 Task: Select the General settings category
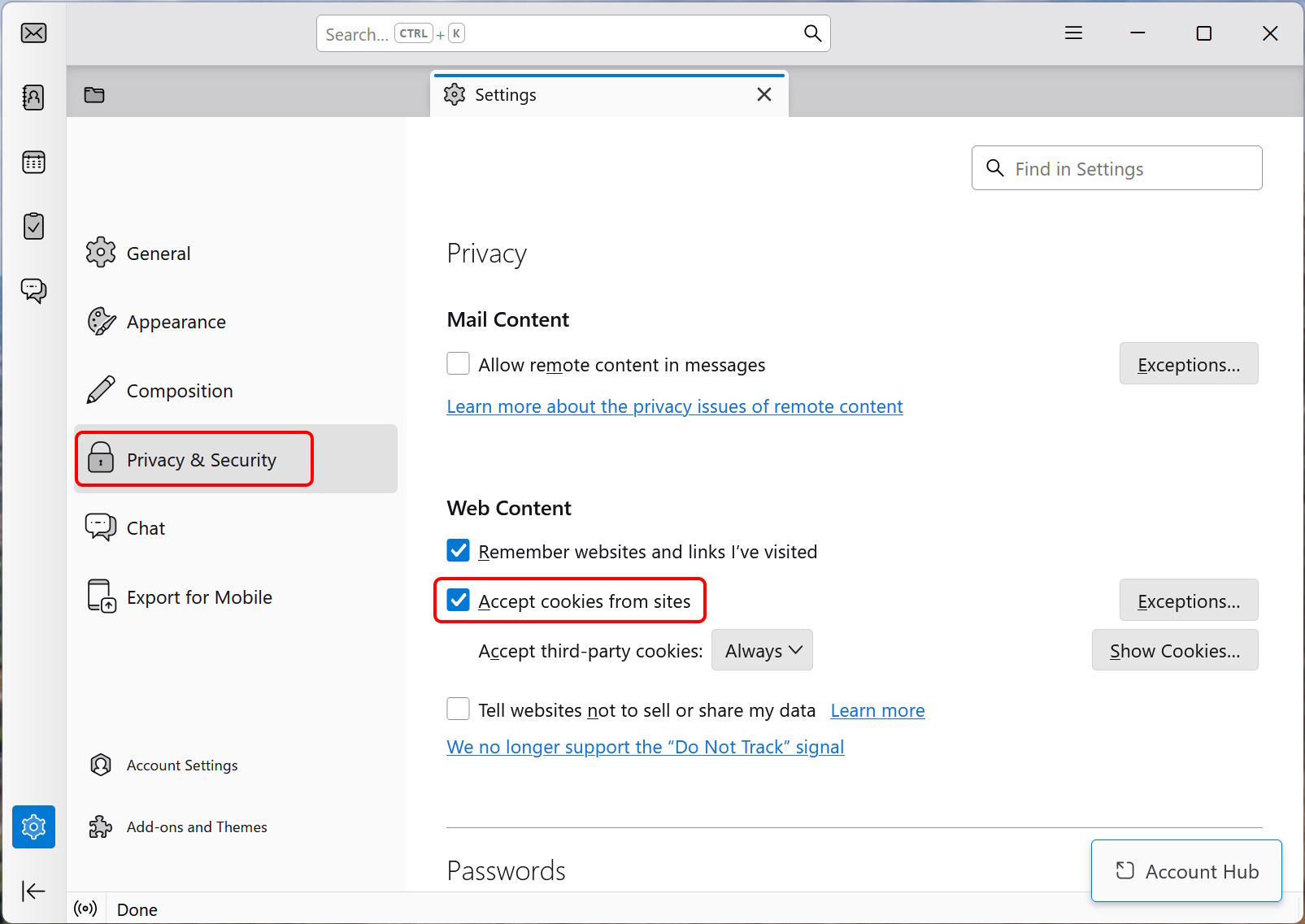click(236, 254)
